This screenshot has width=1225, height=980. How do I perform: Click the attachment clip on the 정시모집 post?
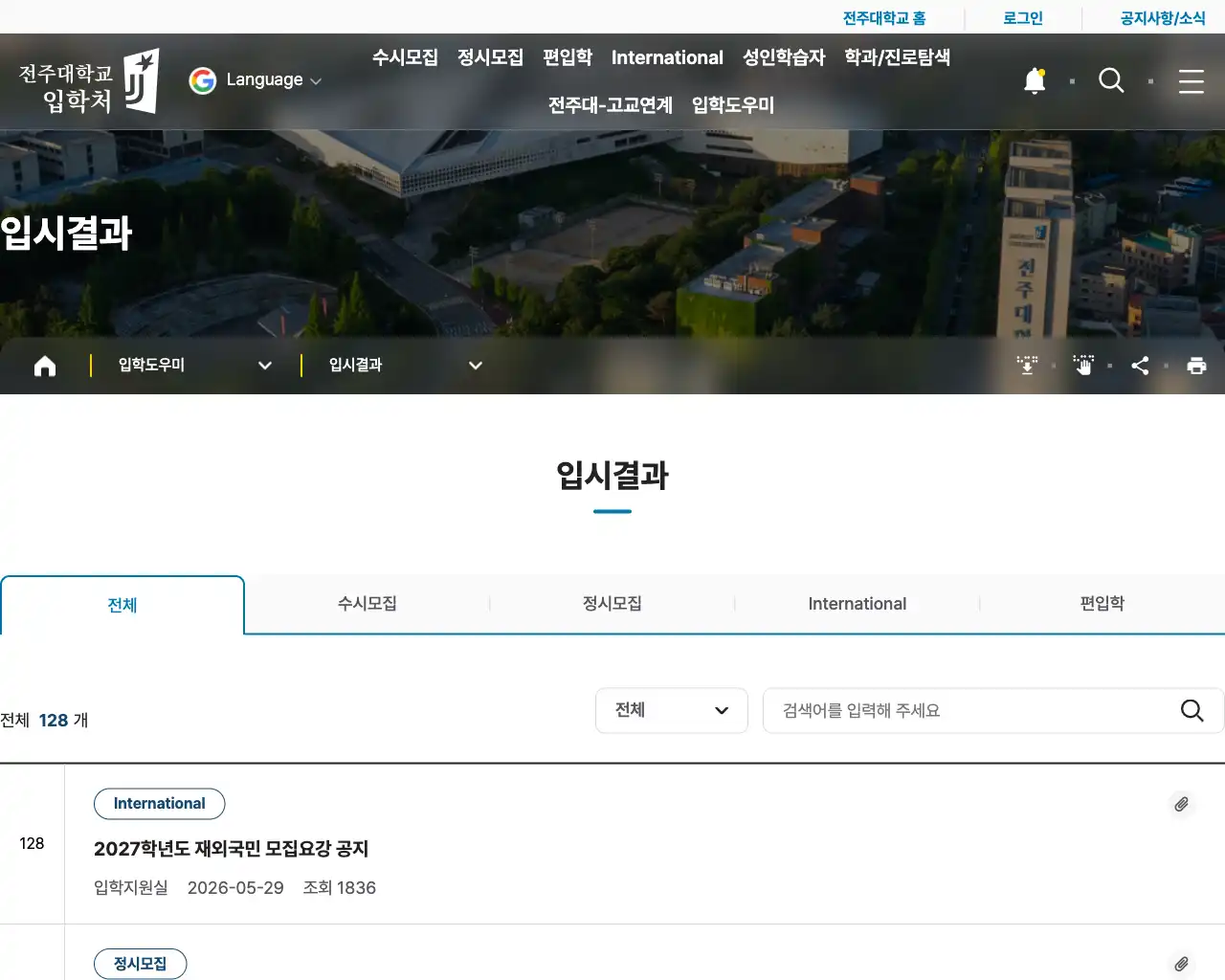pos(1182,964)
